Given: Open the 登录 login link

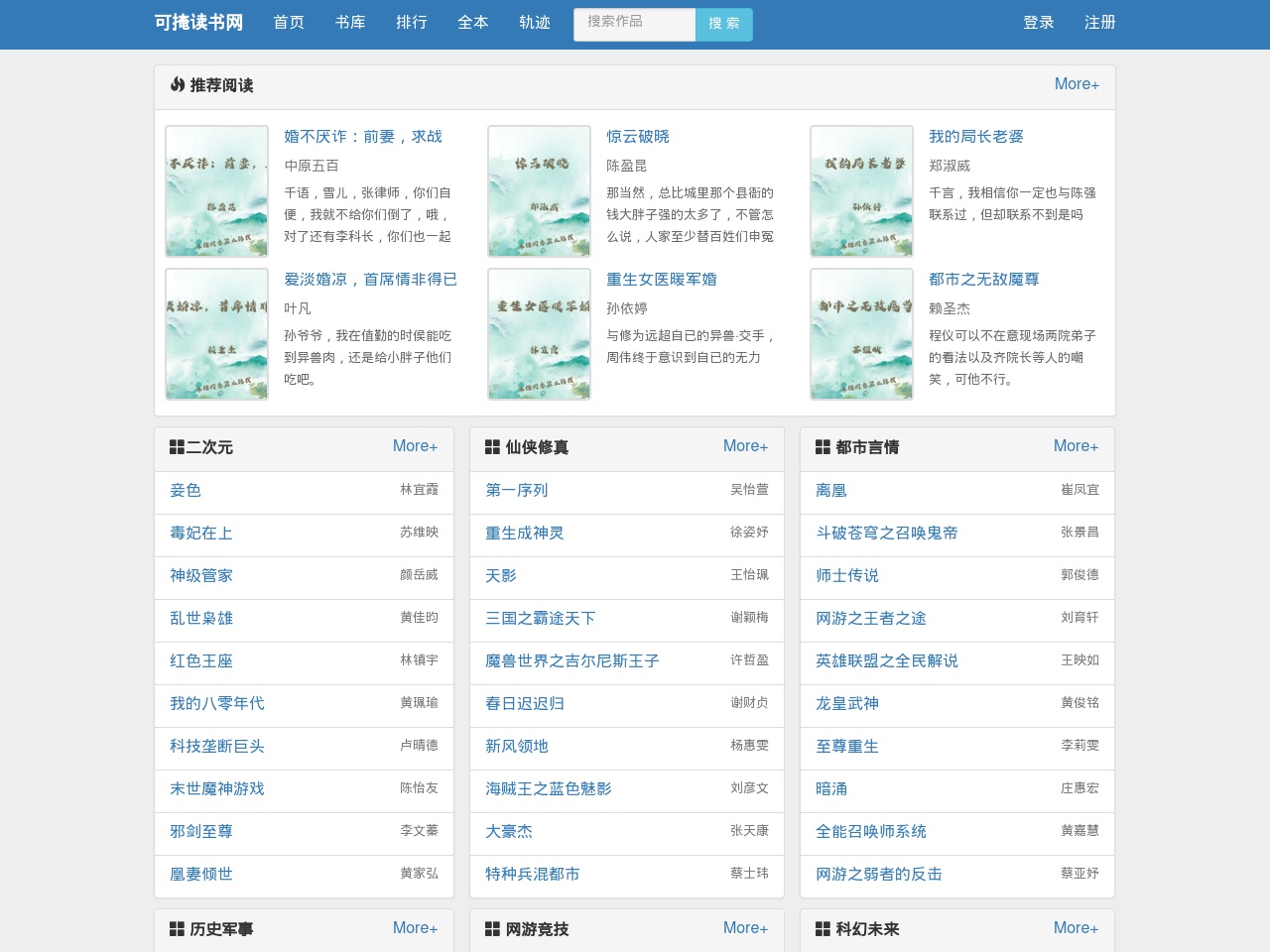Looking at the screenshot, I should (1039, 23).
